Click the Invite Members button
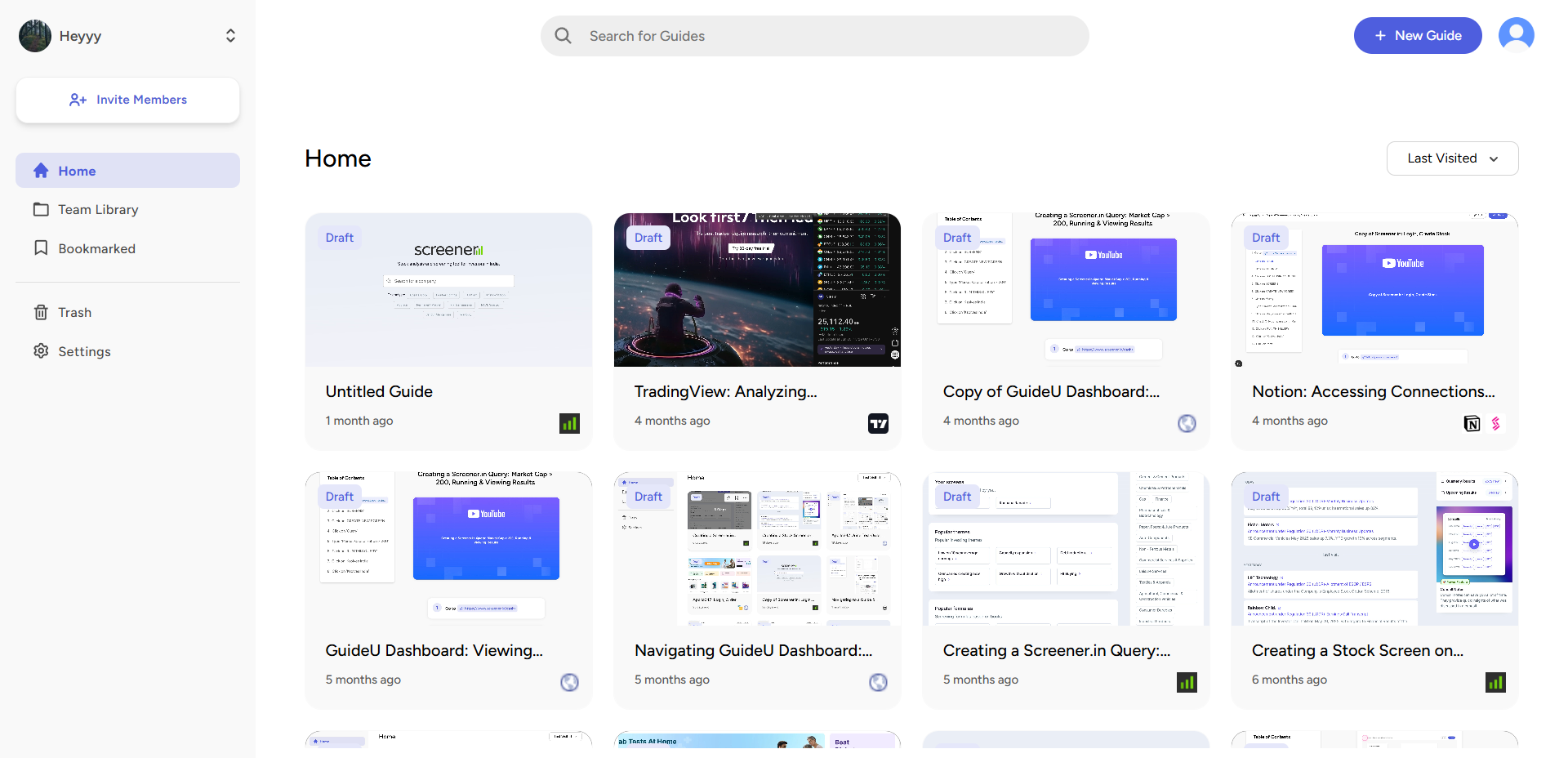 [127, 100]
